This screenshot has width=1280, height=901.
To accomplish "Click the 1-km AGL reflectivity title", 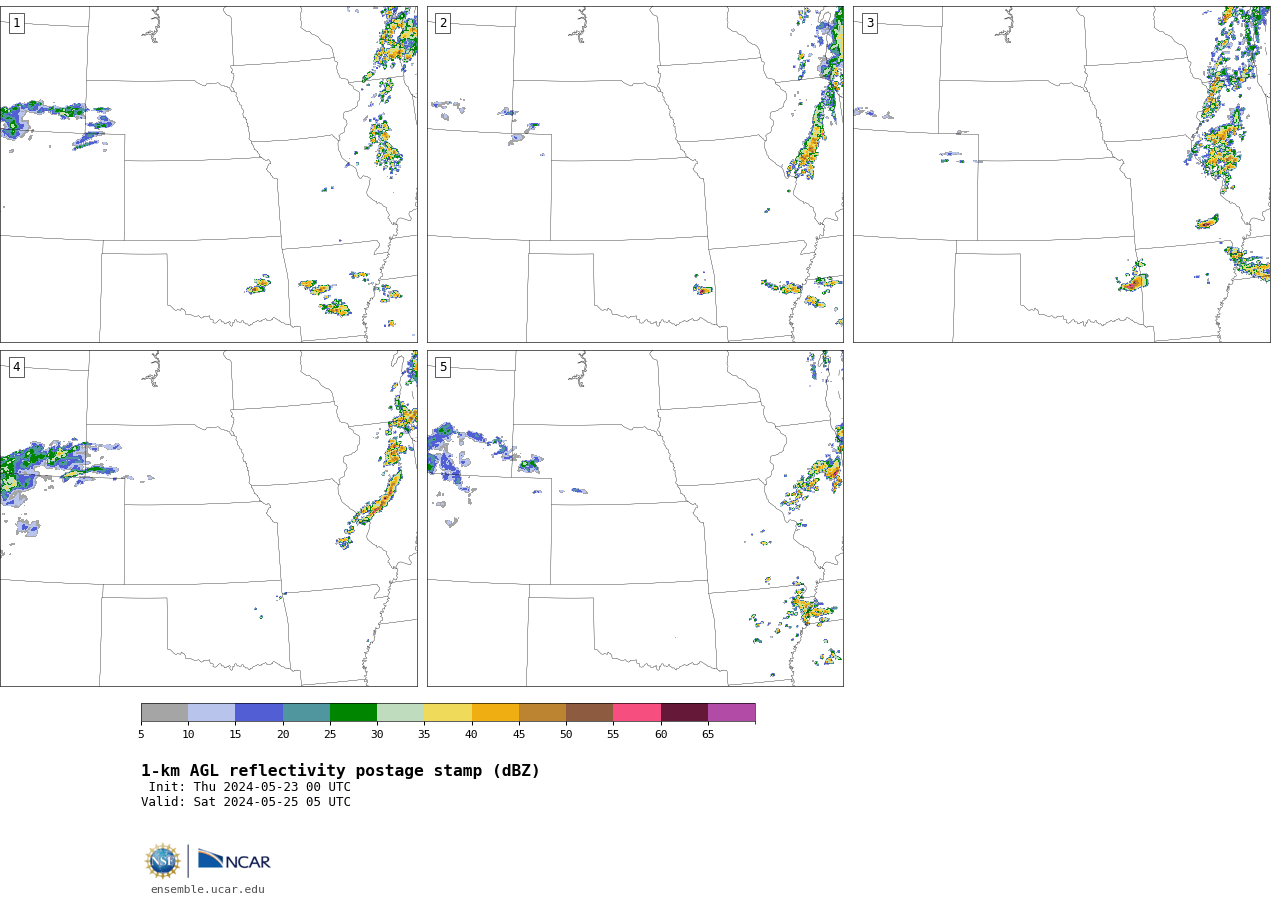I will coord(340,771).
